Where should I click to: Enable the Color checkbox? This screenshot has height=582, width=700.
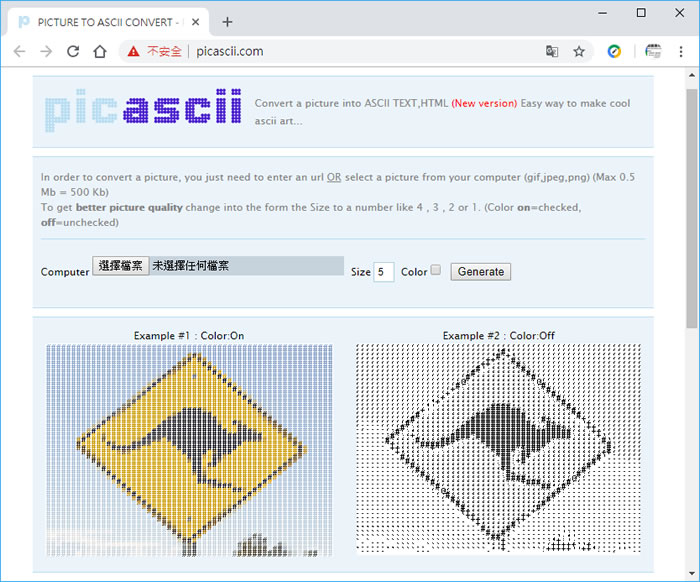click(436, 270)
